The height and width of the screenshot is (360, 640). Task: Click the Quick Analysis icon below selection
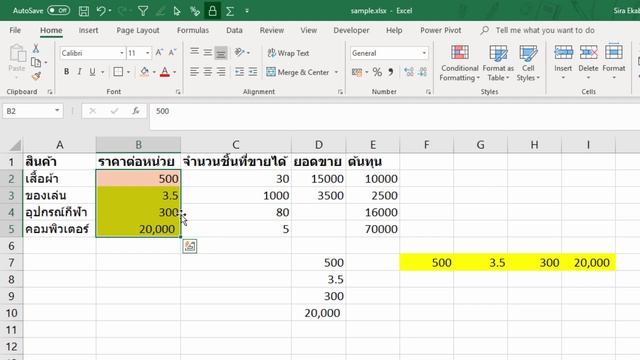[190, 246]
